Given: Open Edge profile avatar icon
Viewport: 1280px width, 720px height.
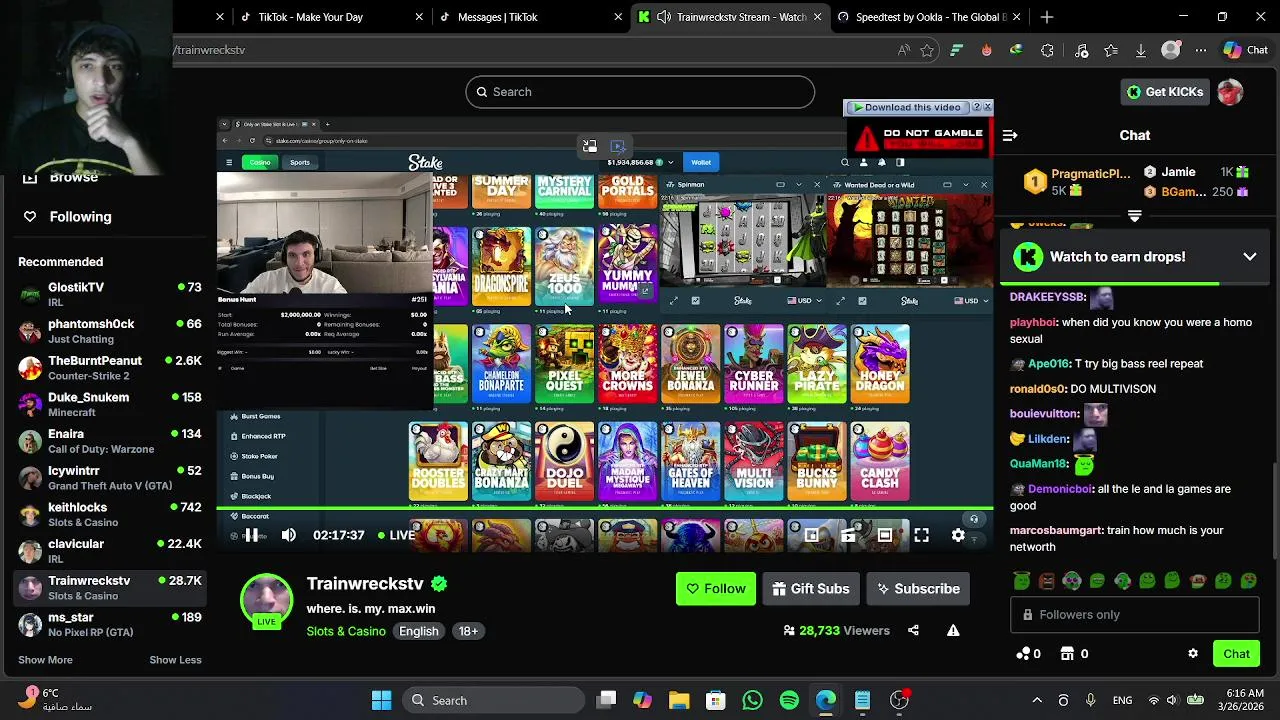Looking at the screenshot, I should [1171, 50].
